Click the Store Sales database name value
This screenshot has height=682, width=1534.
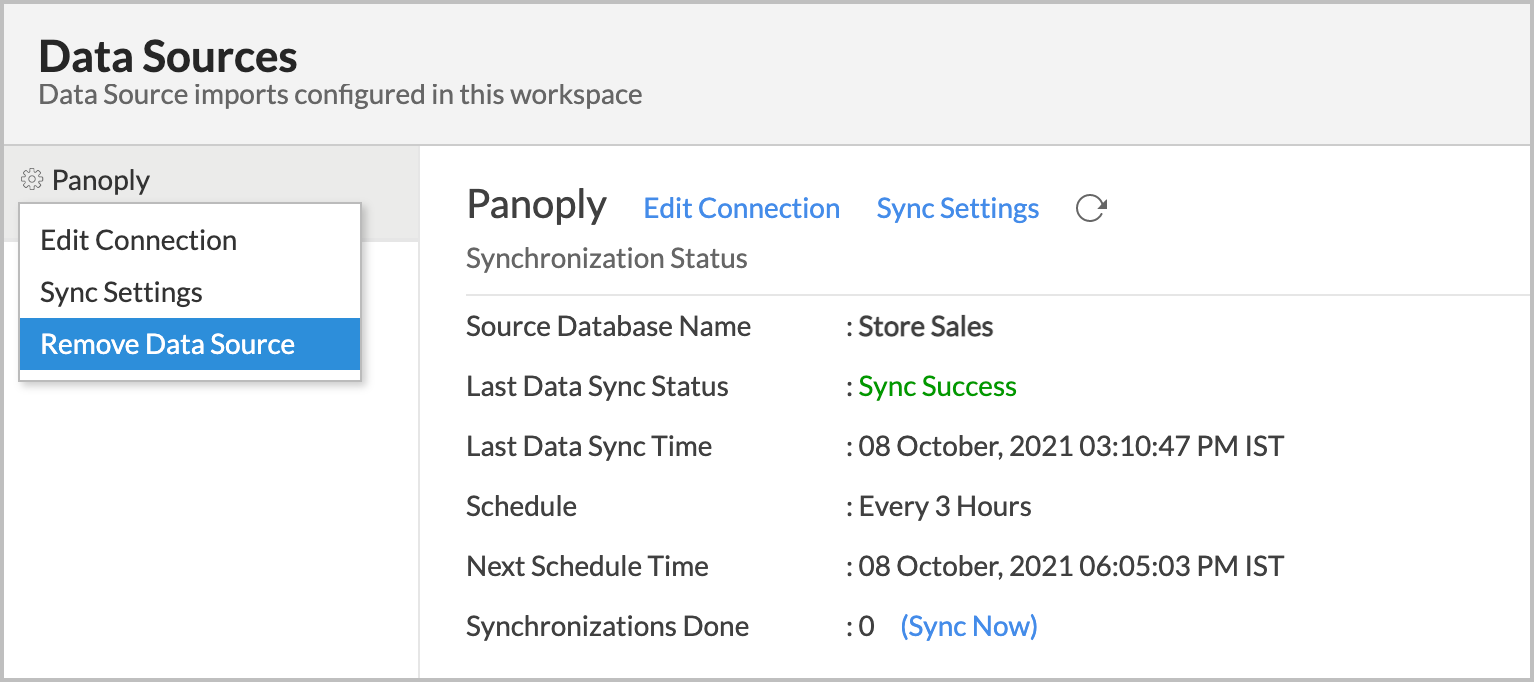[926, 326]
